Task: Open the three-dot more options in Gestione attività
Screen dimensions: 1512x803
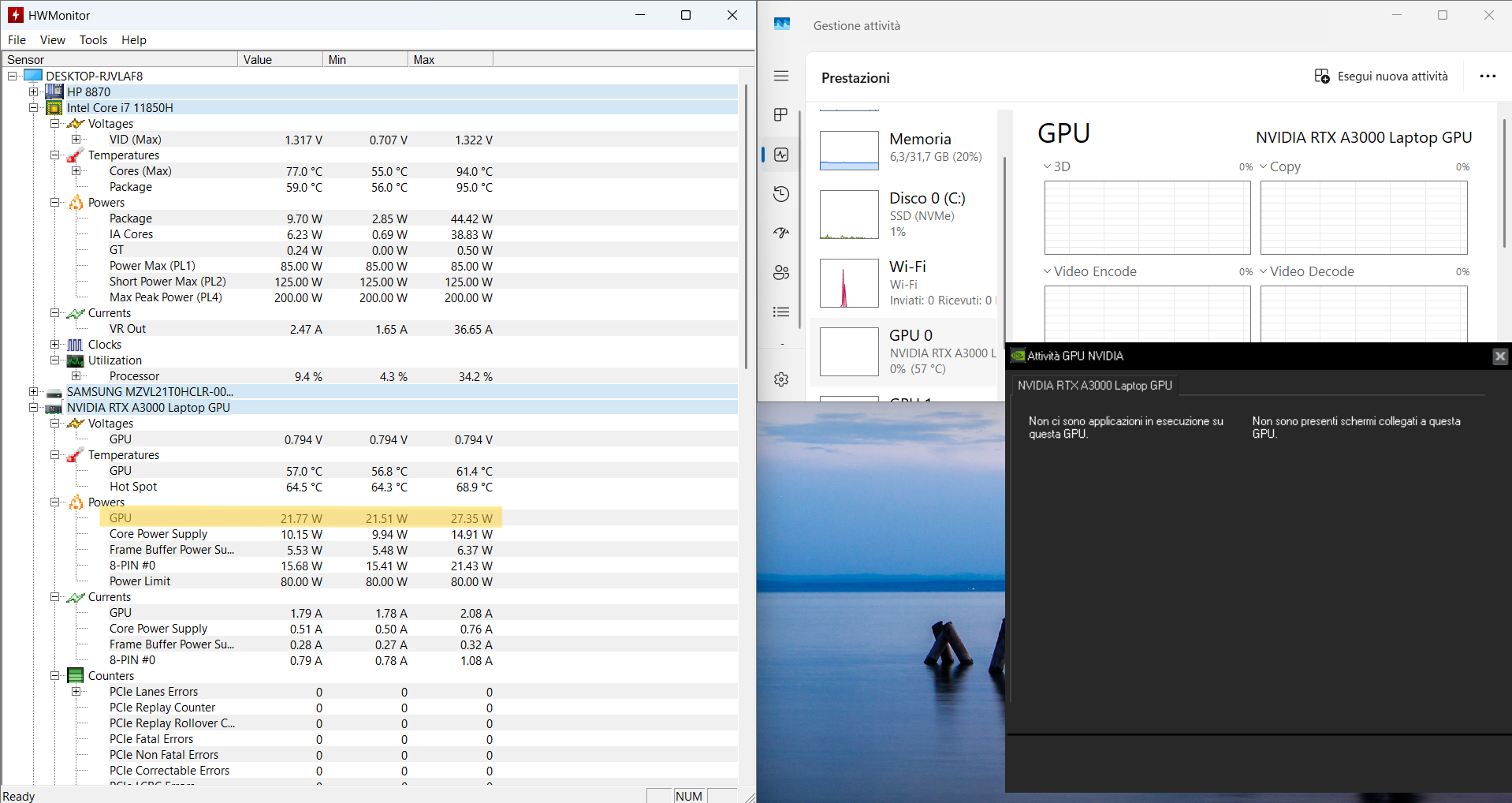Action: click(x=1488, y=76)
